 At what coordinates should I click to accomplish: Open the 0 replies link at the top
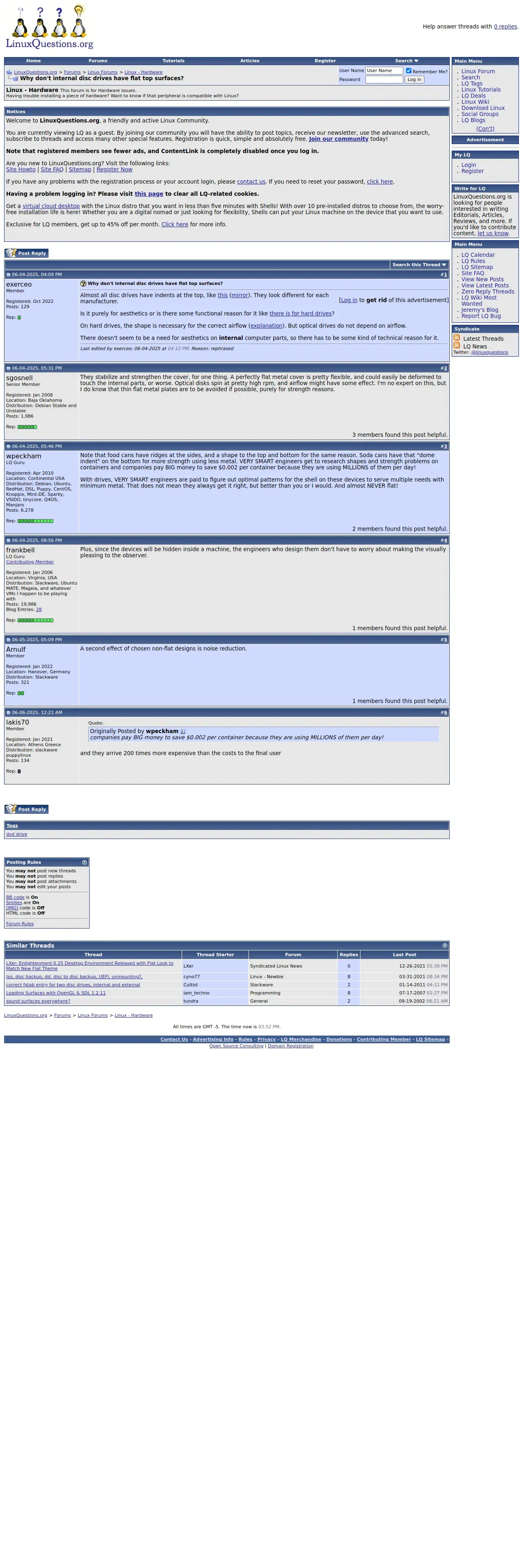click(505, 27)
